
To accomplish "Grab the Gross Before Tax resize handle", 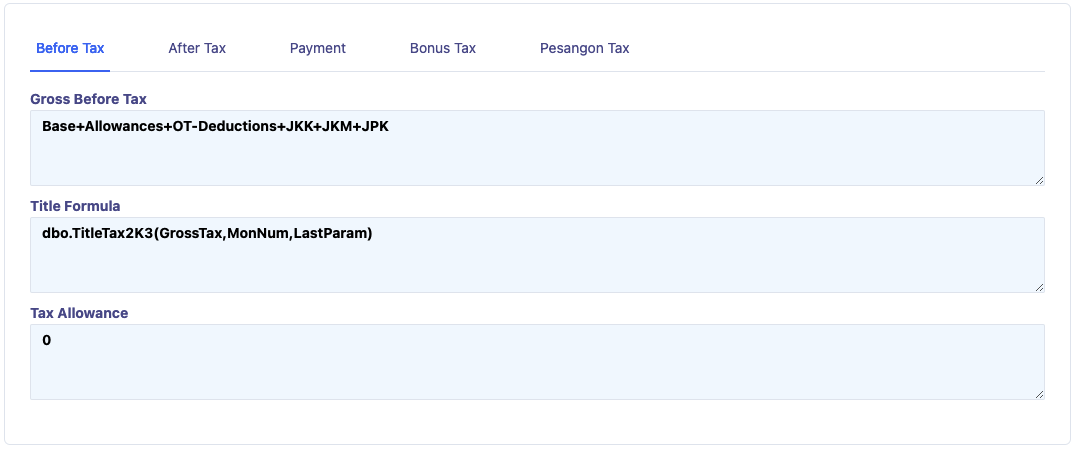I will (x=1039, y=180).
